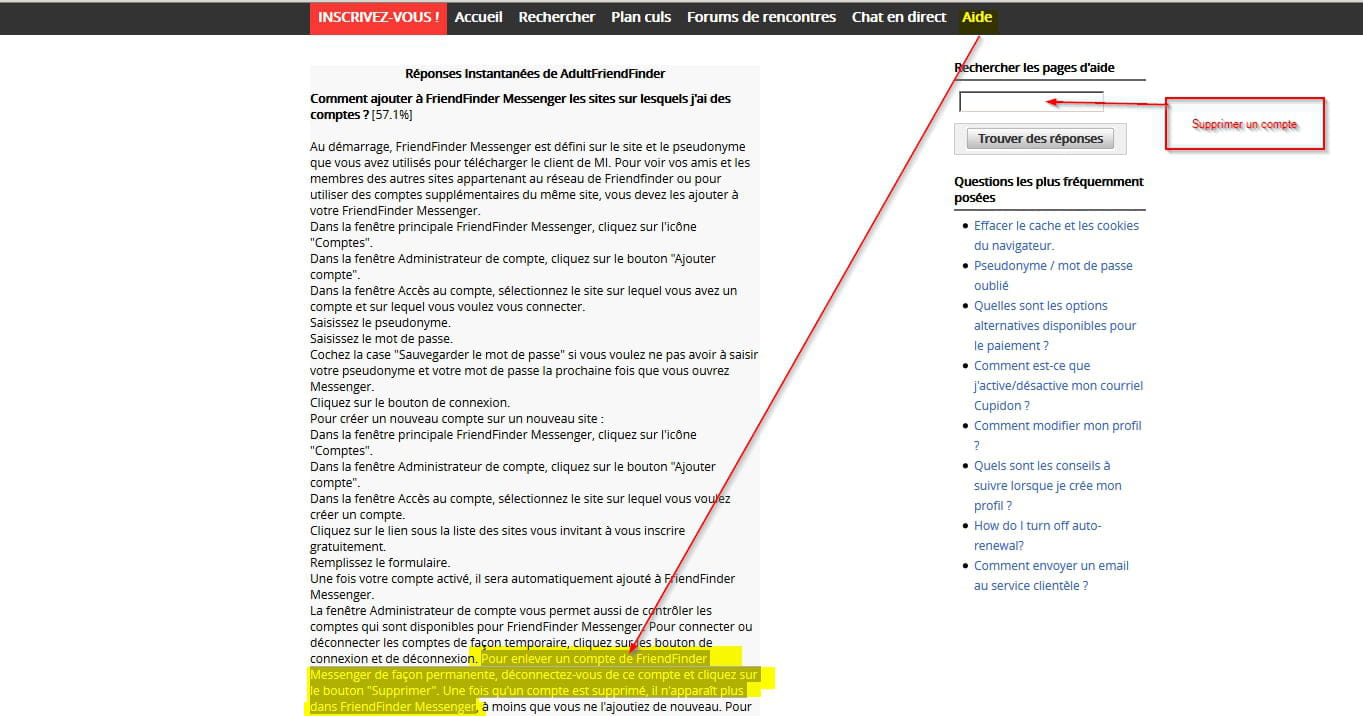The width and height of the screenshot is (1363, 716).
Task: Go to the Accueil page
Action: pyautogui.click(x=478, y=17)
